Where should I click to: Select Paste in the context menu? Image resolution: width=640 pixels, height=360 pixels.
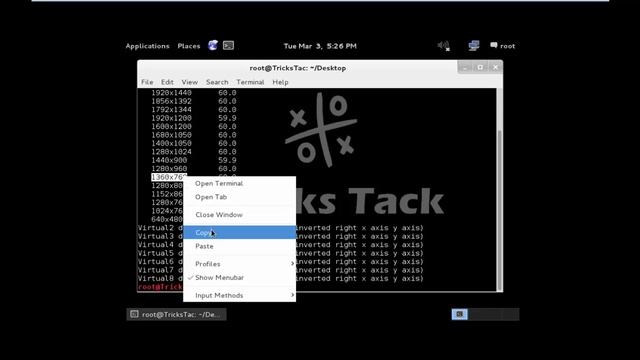tap(240, 246)
